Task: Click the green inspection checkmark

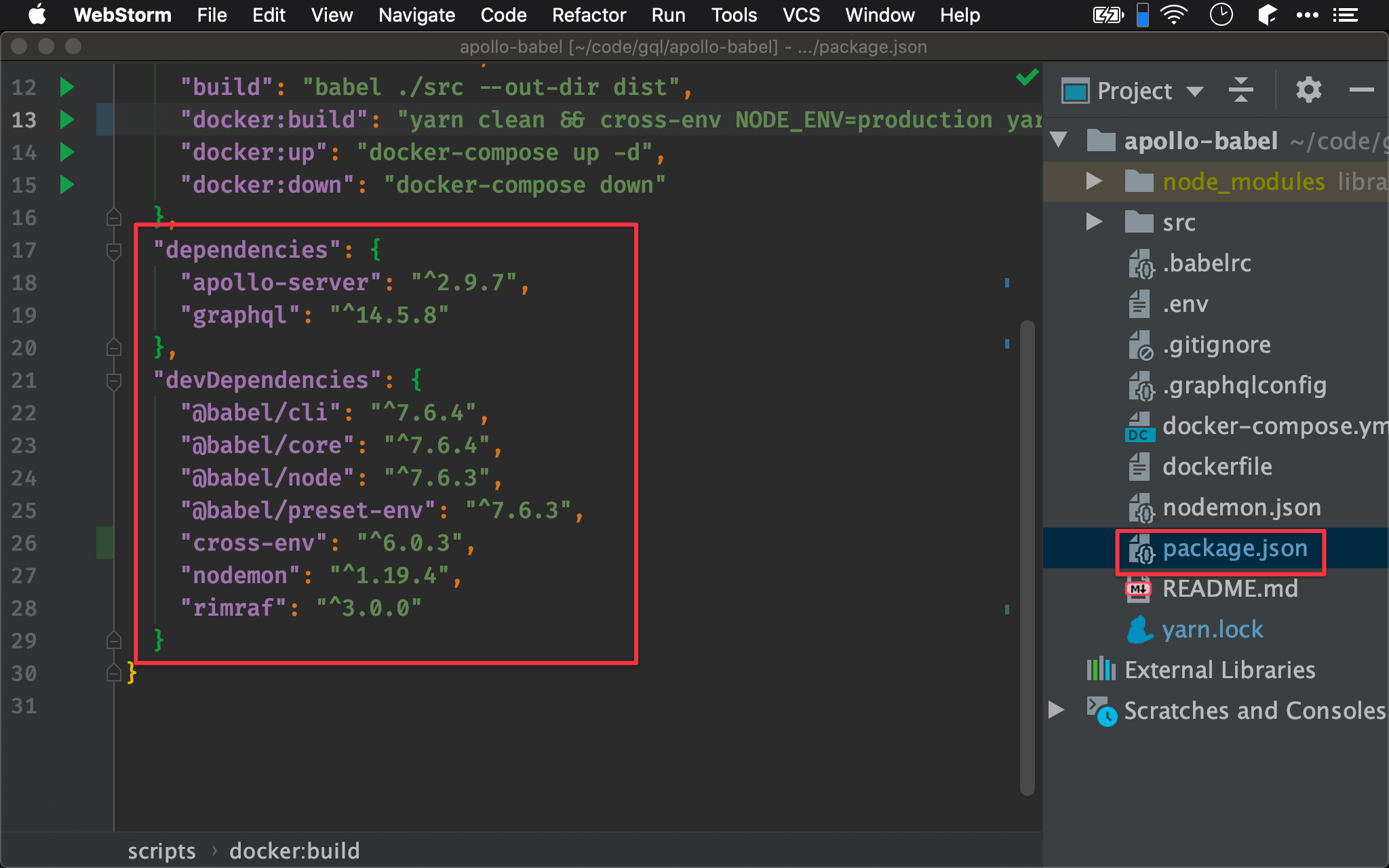Action: tap(1027, 77)
